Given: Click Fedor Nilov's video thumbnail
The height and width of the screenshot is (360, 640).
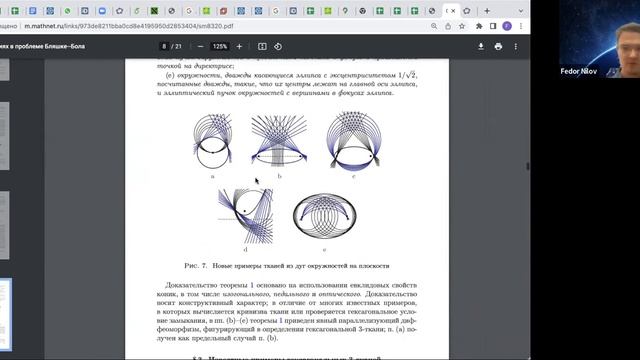Looking at the screenshot, I should (600, 39).
